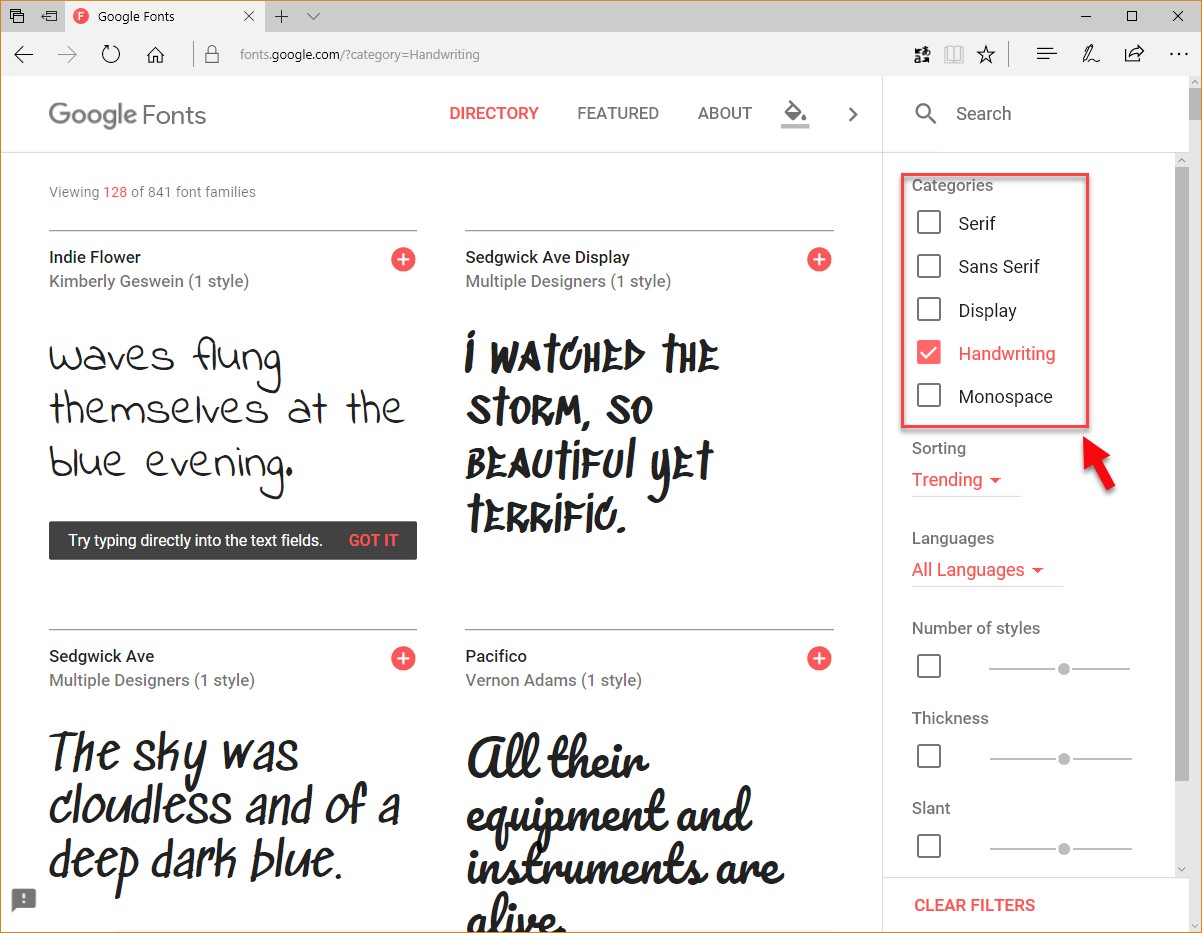This screenshot has width=1202, height=933.
Task: Expand the nav menu with right chevron
Action: point(853,114)
